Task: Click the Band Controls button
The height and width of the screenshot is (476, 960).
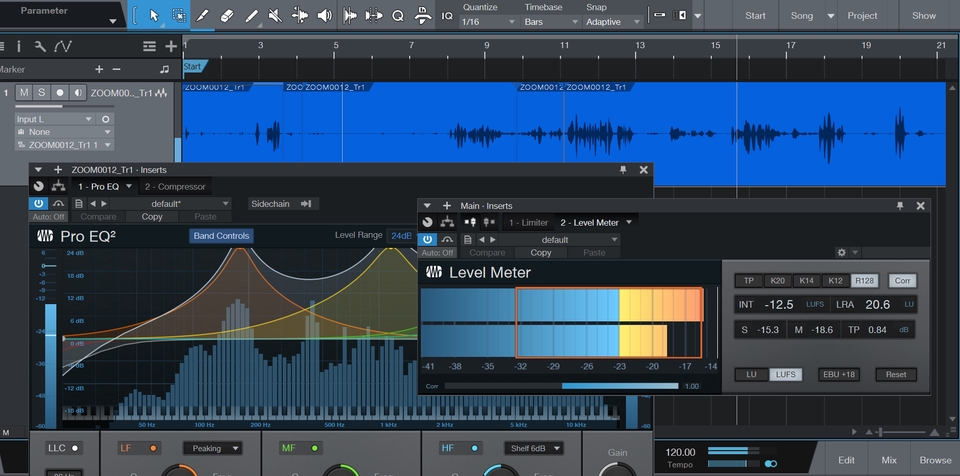Action: point(222,236)
